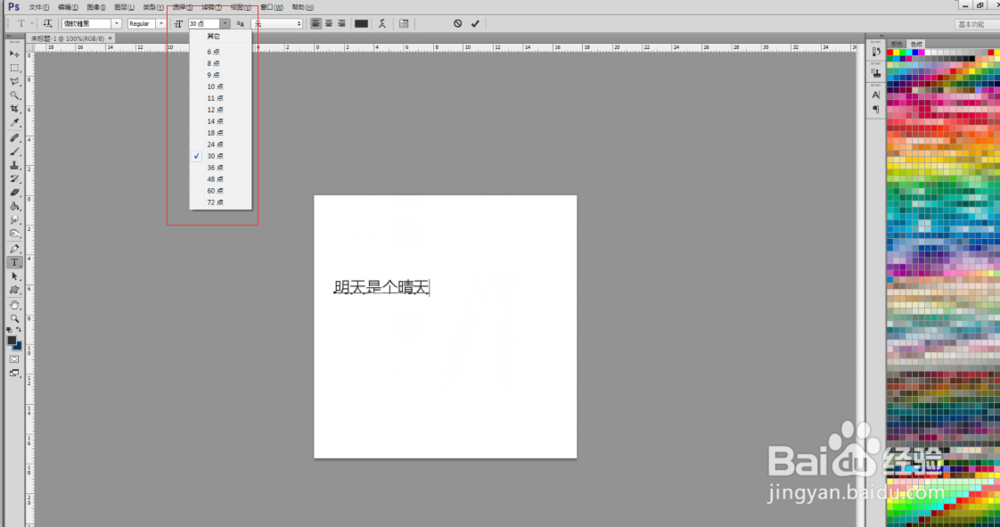Open the History panel icon
This screenshot has width=1000, height=527.
click(x=876, y=52)
